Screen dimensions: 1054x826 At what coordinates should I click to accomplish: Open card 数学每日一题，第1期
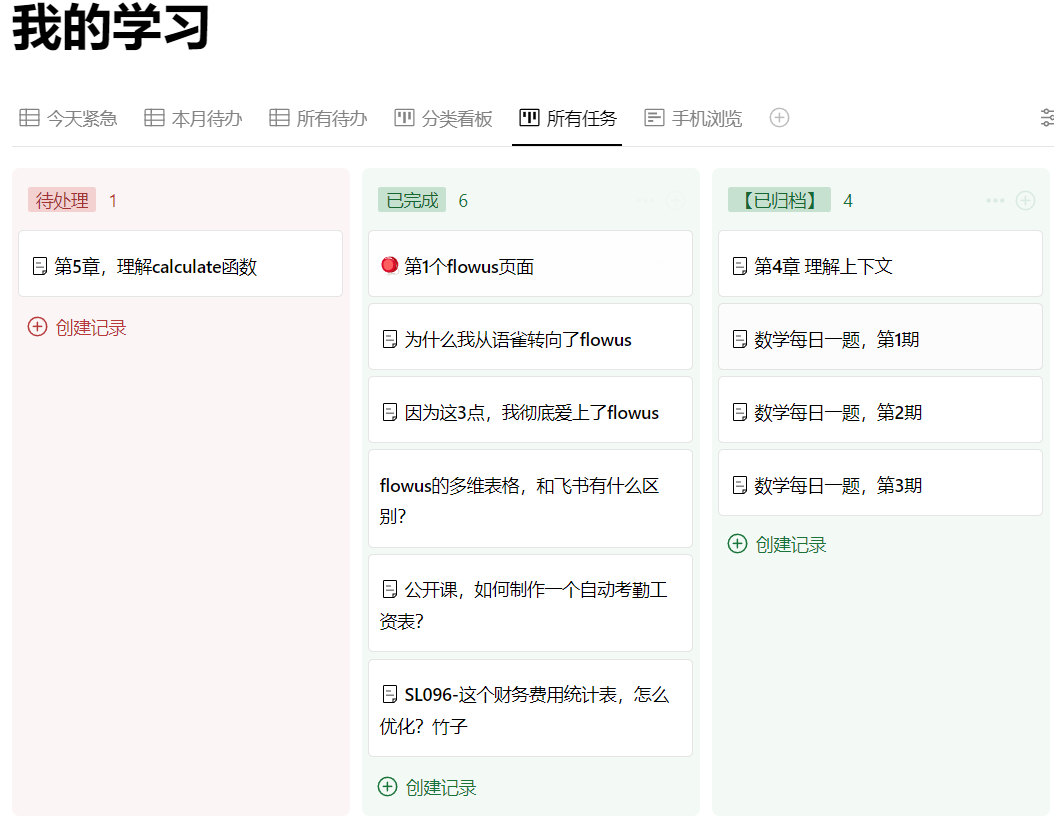(880, 336)
